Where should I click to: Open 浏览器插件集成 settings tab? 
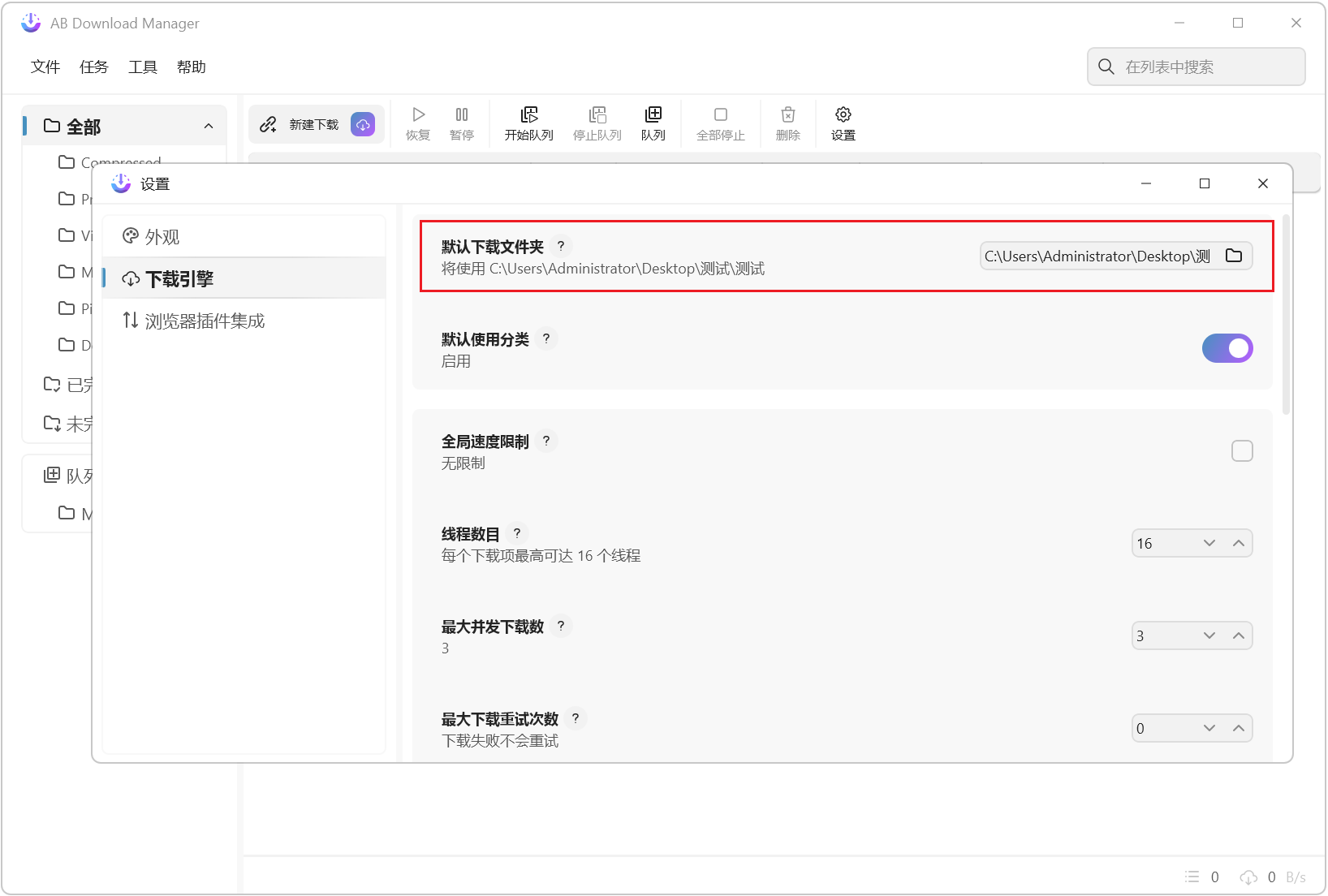tap(244, 321)
